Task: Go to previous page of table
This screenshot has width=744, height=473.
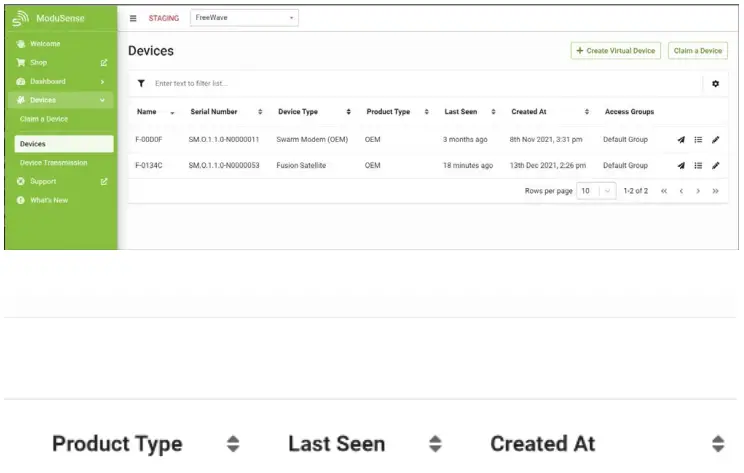Action: 681,191
